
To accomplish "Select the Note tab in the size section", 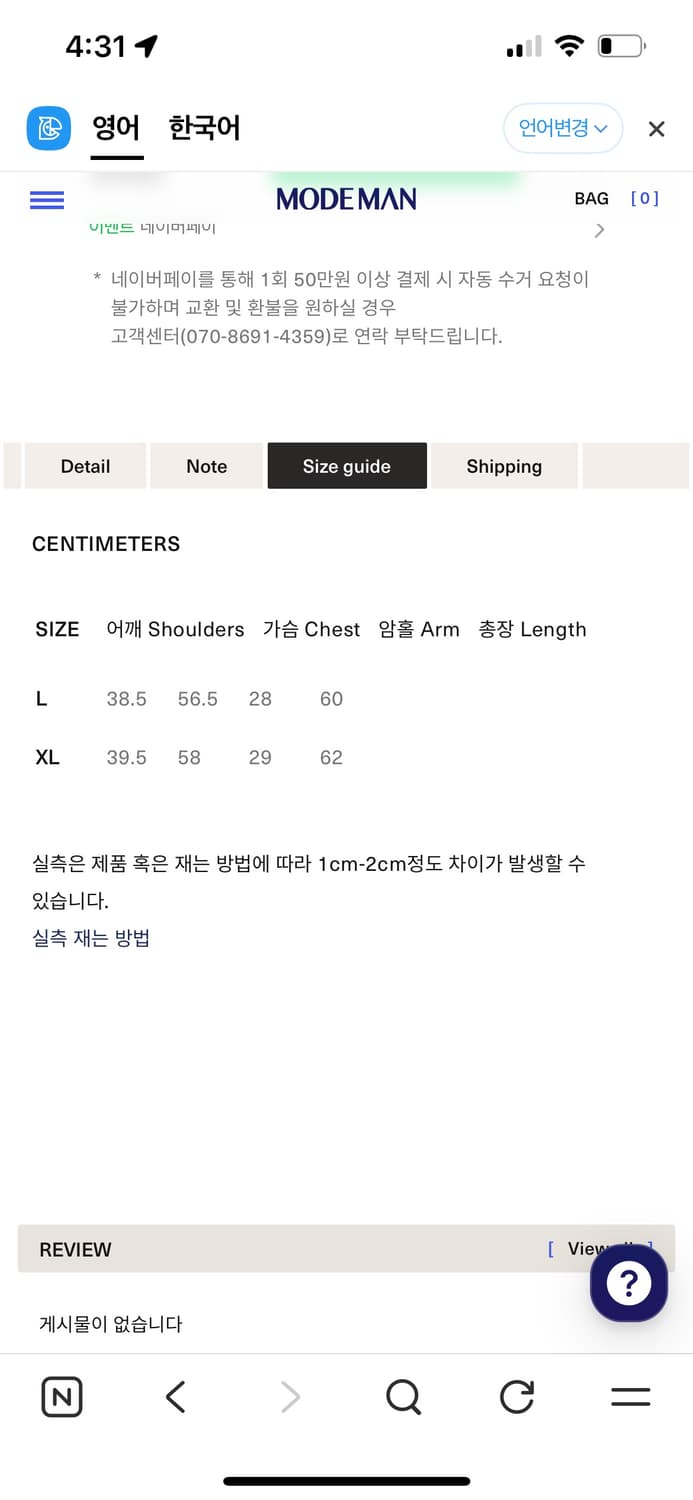I will pyautogui.click(x=206, y=466).
